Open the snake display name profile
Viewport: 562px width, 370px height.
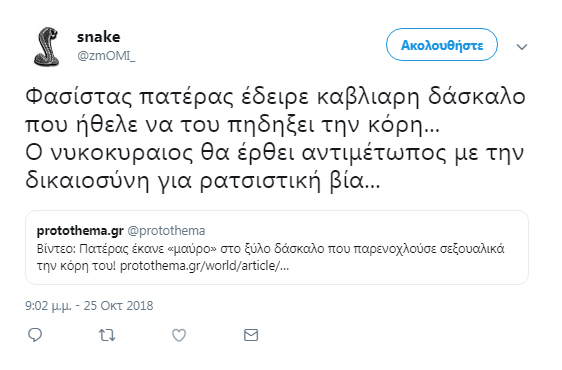tap(99, 37)
